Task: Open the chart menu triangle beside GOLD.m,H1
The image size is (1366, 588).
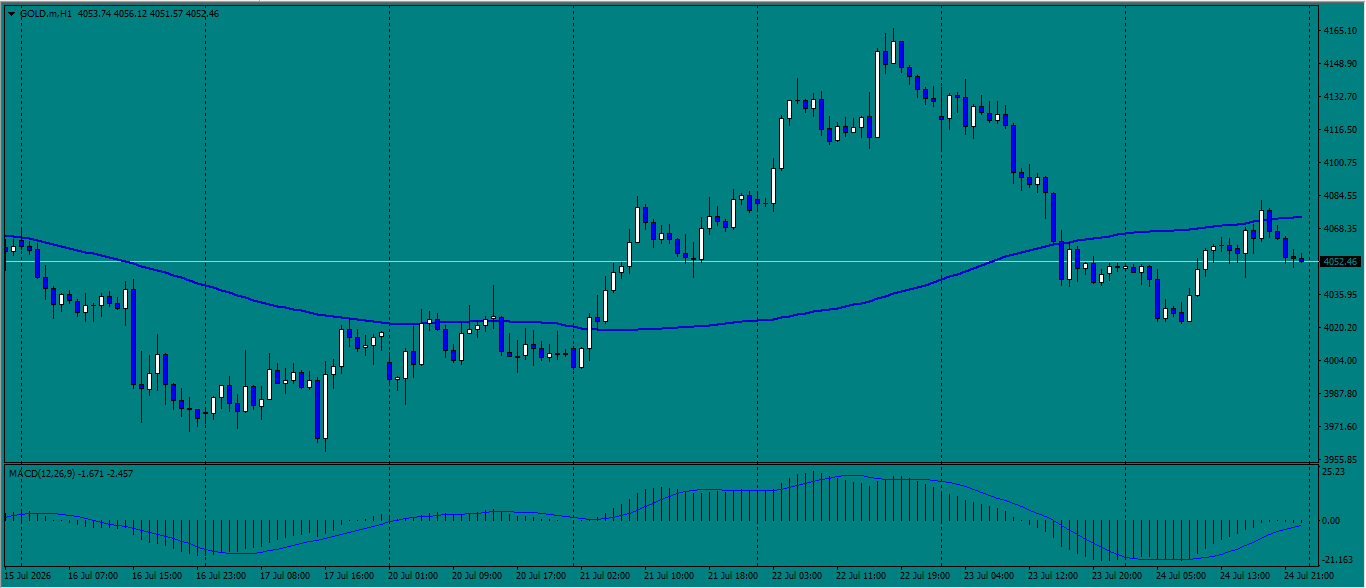Action: click(11, 14)
